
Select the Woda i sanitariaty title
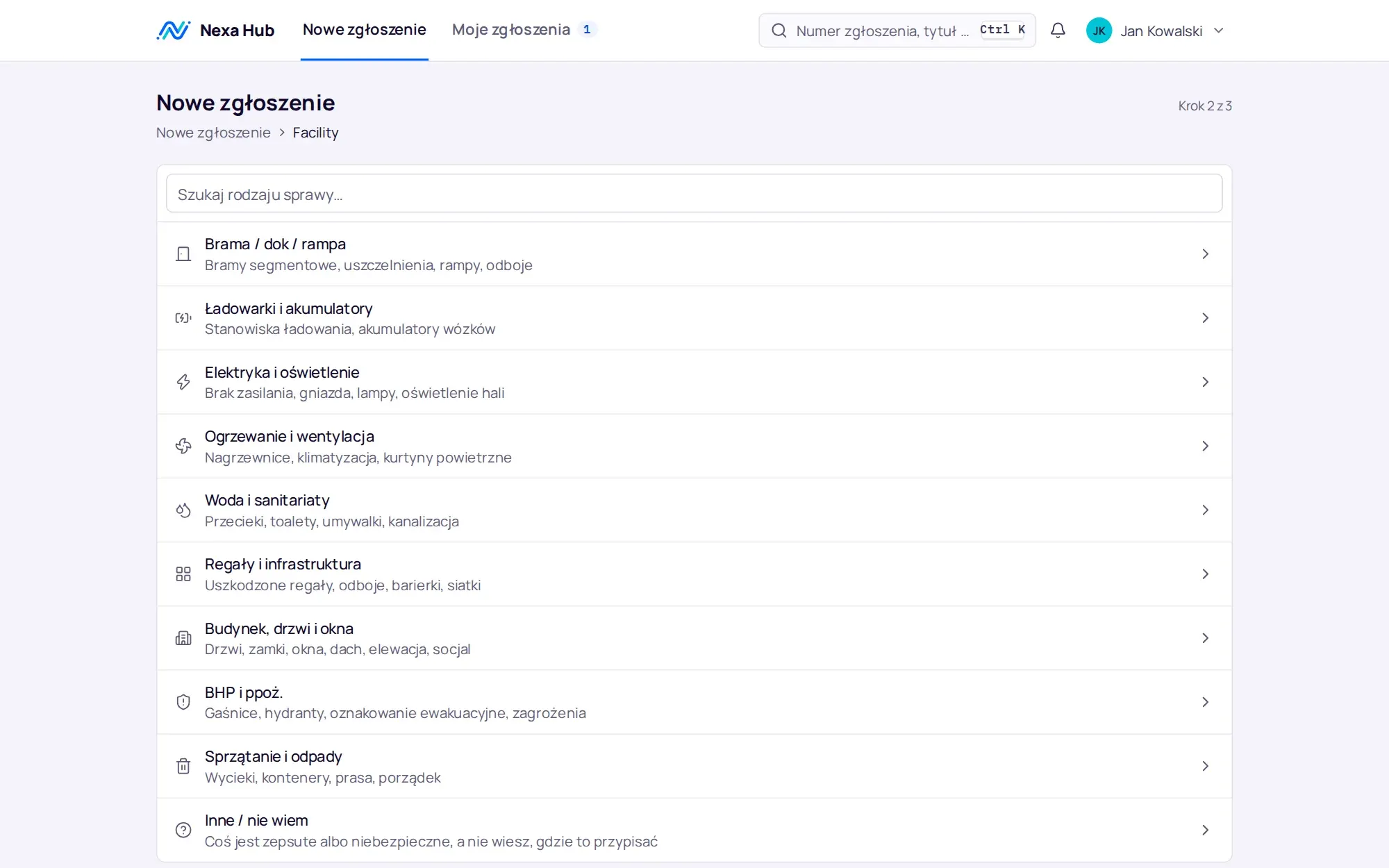[267, 500]
